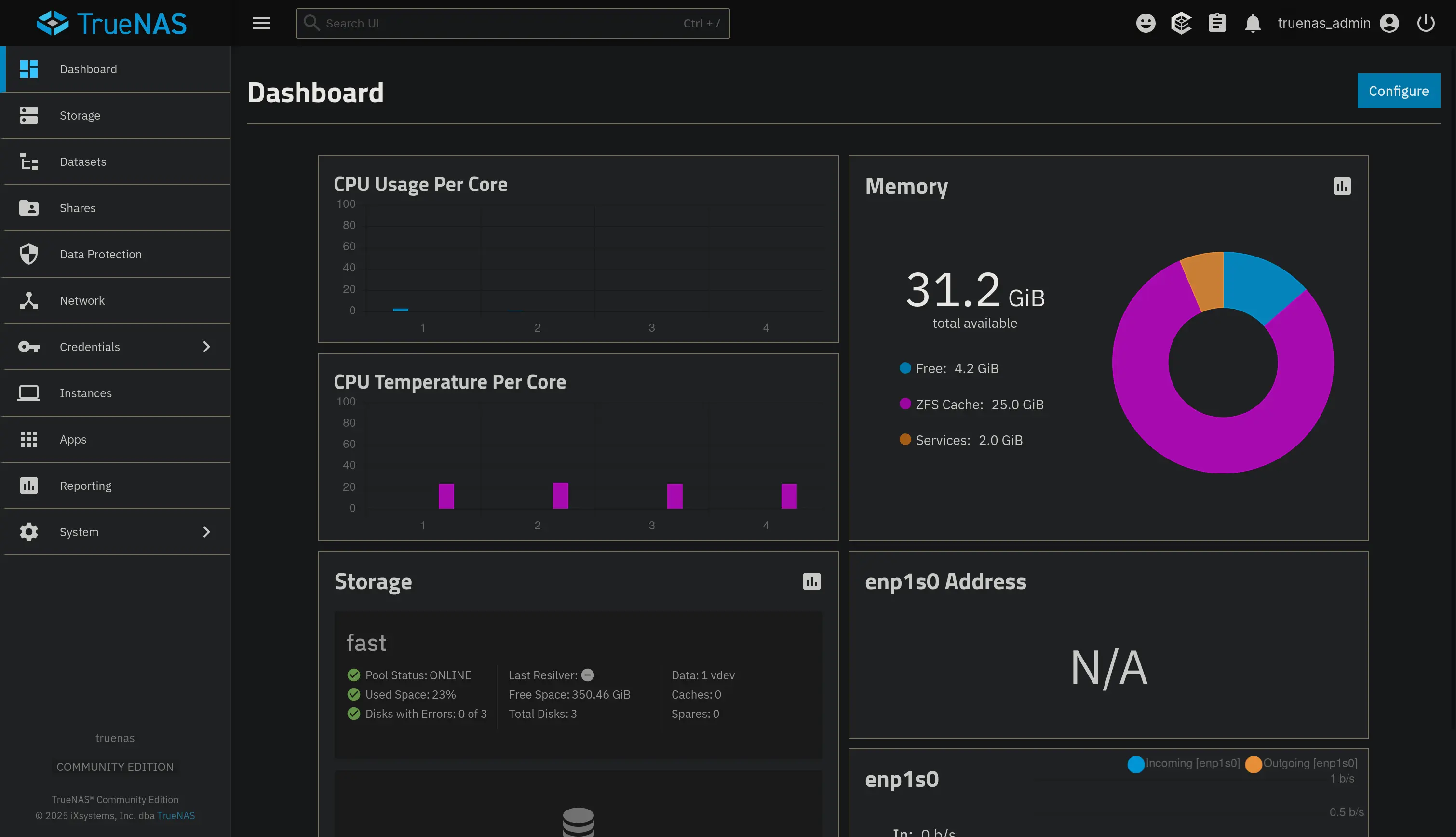Screen dimensions: 1456x837
Task: Click the 31.2 GiB total available value
Action: click(x=975, y=290)
